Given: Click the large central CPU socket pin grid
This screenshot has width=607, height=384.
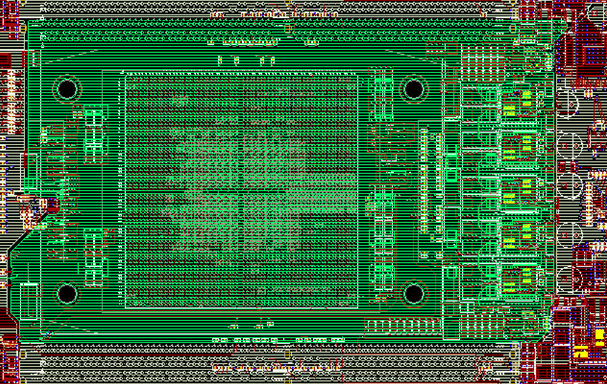Looking at the screenshot, I should click(x=241, y=191).
